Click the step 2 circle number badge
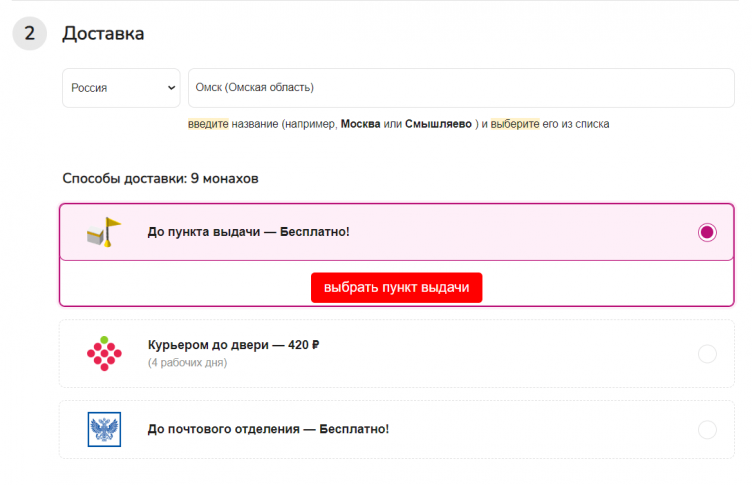The height and width of the screenshot is (485, 752). (x=30, y=34)
